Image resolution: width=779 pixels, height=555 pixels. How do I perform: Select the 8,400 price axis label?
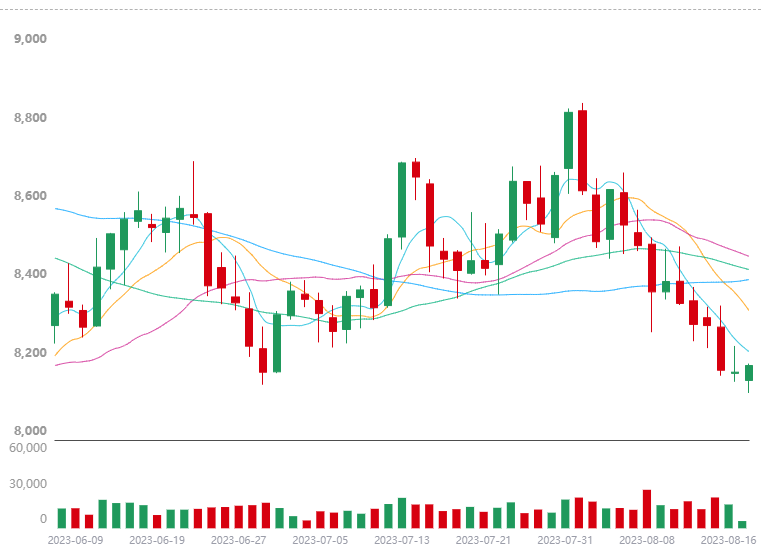point(31,274)
